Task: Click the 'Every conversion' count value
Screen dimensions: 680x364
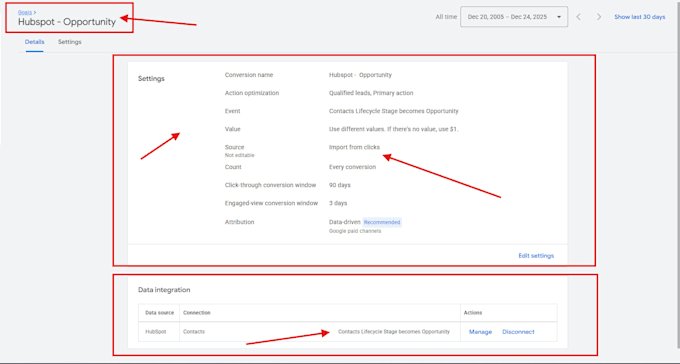Action: pyautogui.click(x=352, y=167)
